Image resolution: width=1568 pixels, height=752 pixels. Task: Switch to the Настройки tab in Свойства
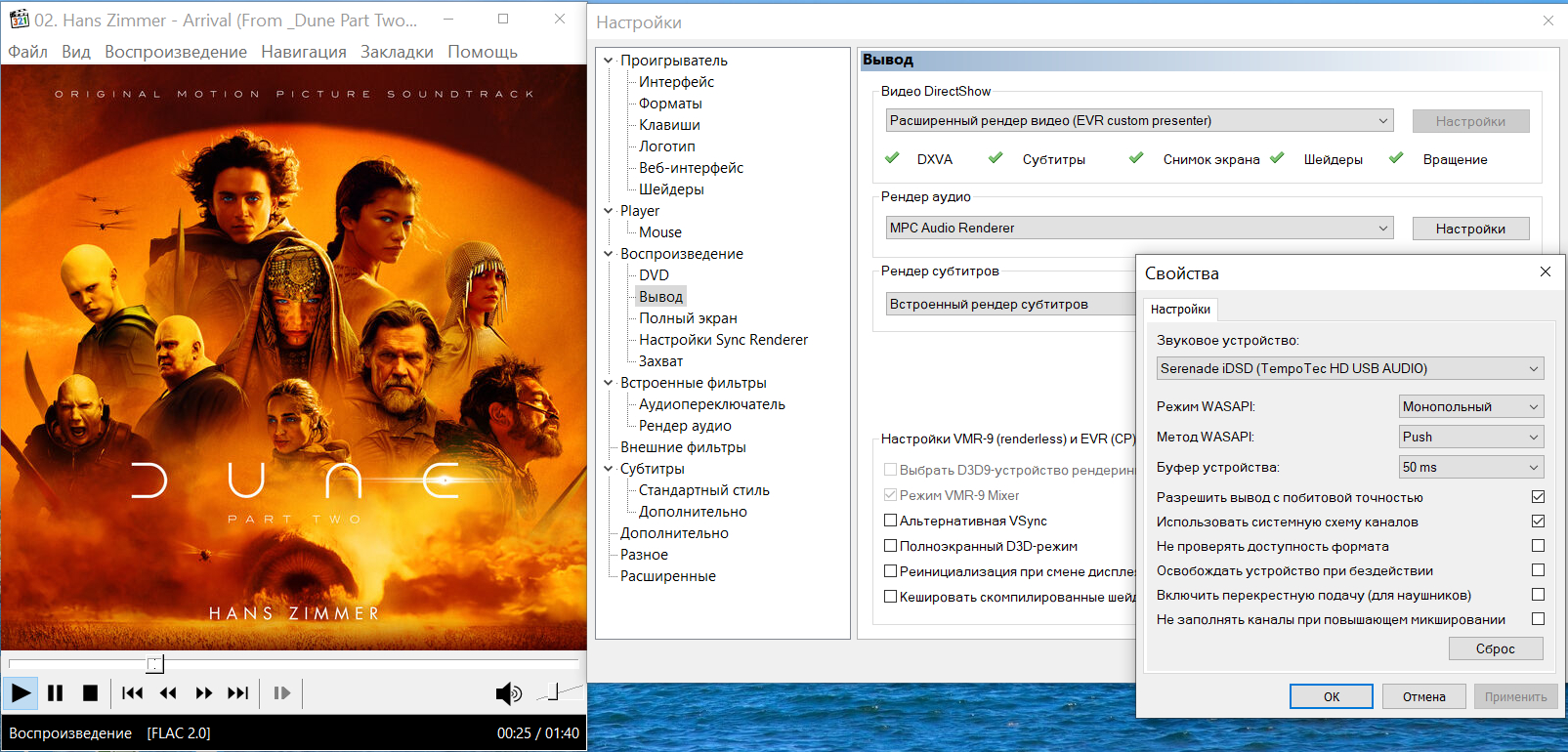[1180, 310]
